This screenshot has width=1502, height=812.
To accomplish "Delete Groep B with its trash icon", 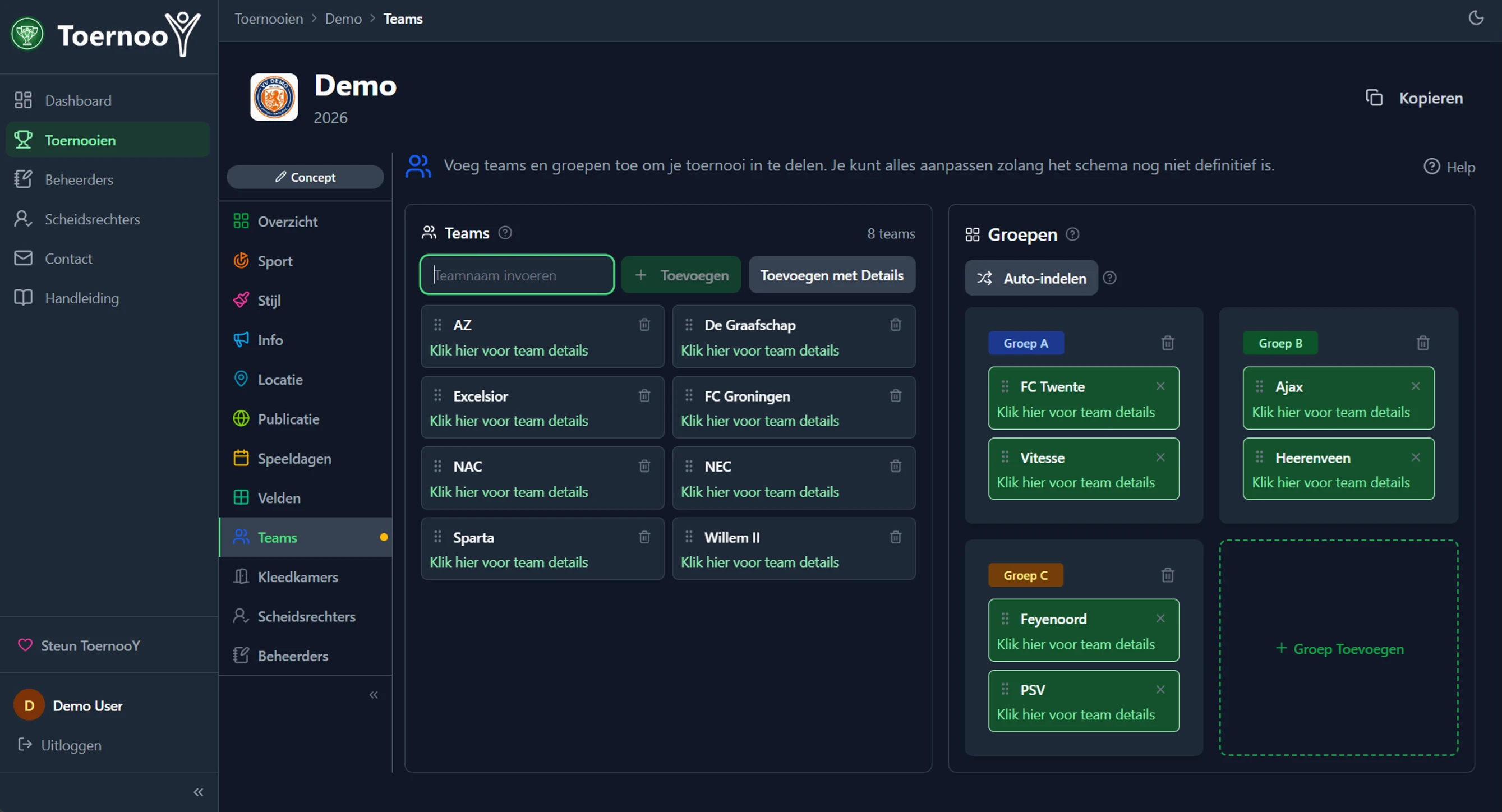I will tap(1423, 343).
